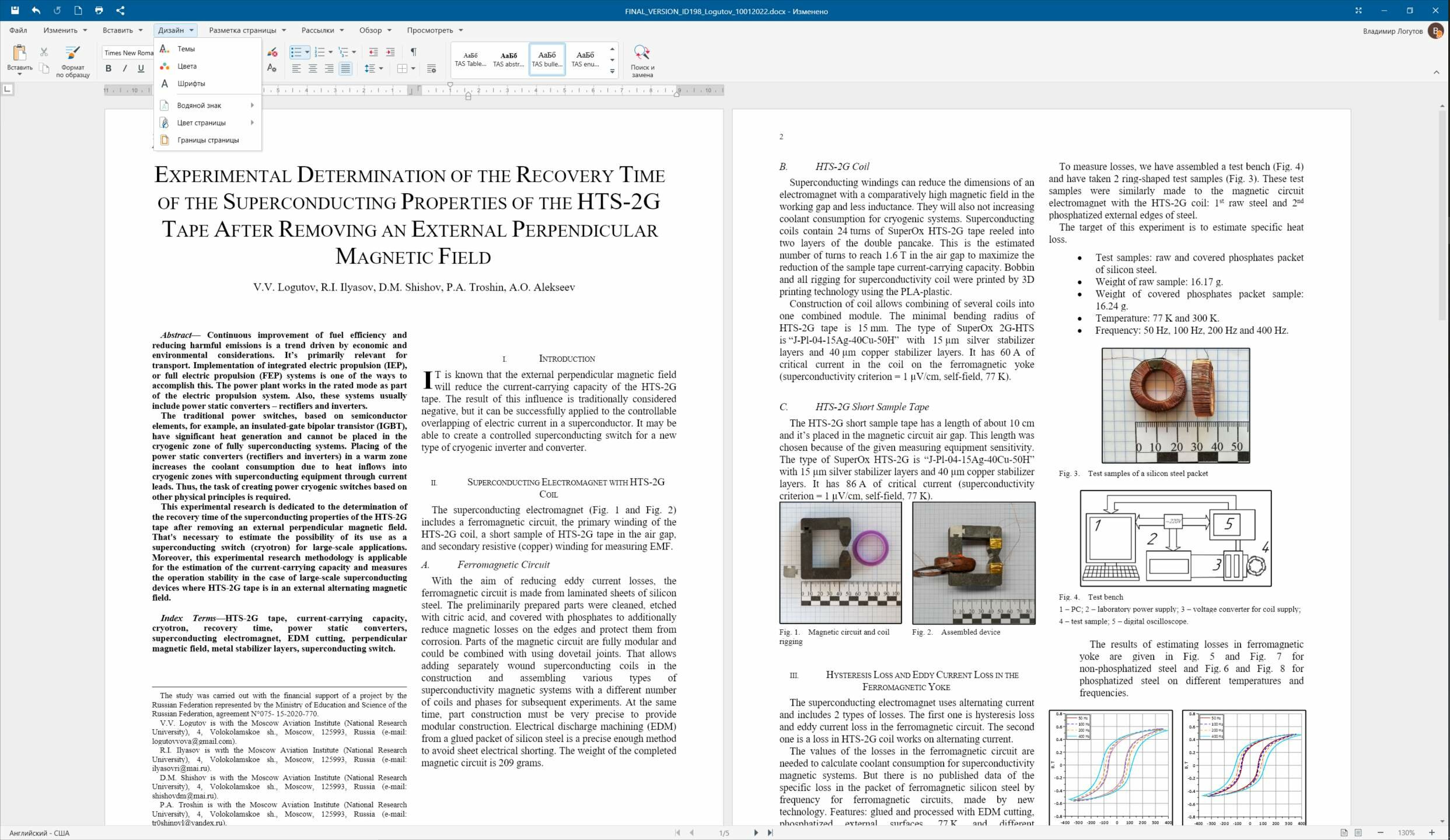Viewport: 1450px width, 840px height.
Task: Expand the bullet list style dropdown arrow
Action: (x=307, y=52)
